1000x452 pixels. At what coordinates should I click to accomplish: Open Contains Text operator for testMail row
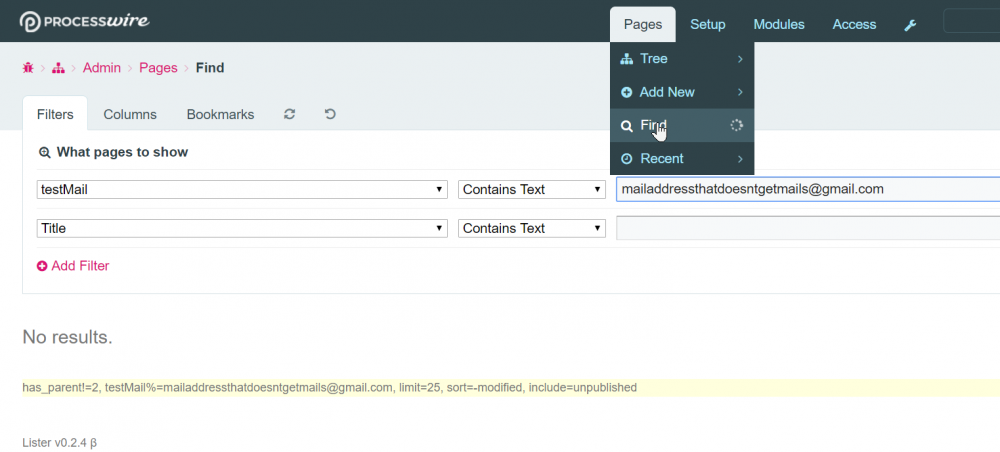pos(532,189)
